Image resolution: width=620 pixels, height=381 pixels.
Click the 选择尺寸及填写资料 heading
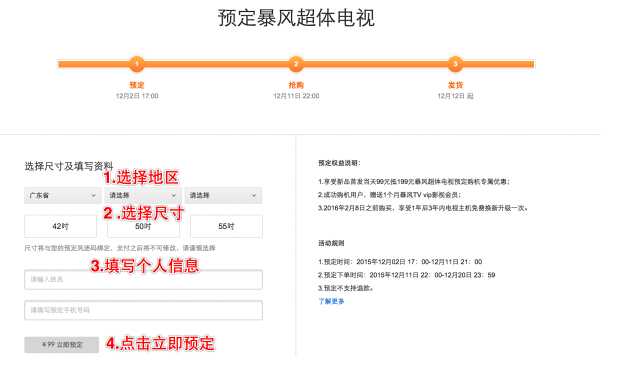(x=69, y=166)
